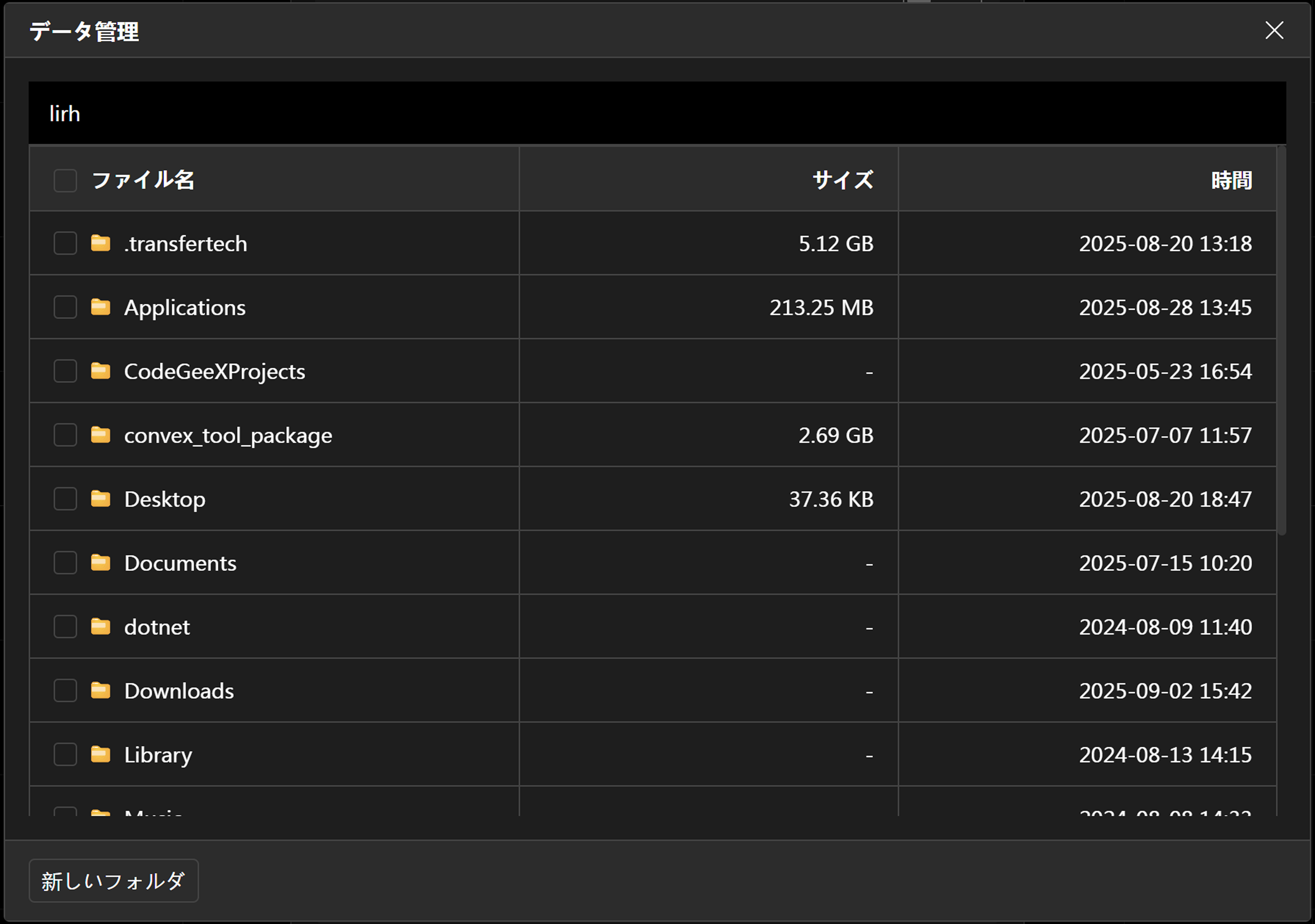1315x924 pixels.
Task: Click the CodeGeeXProjects folder icon
Action: point(100,371)
